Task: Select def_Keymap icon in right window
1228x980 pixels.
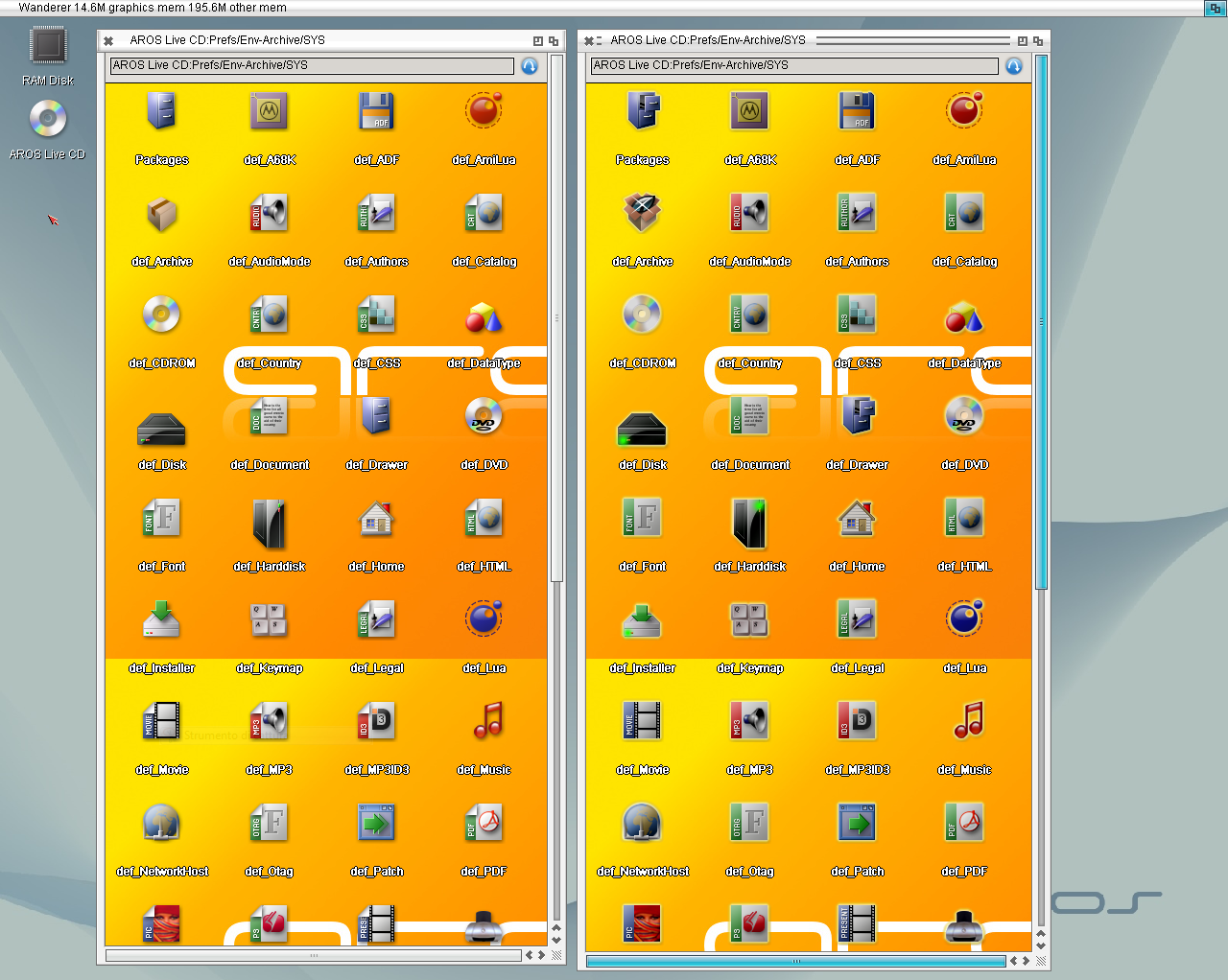Action: pos(749,619)
